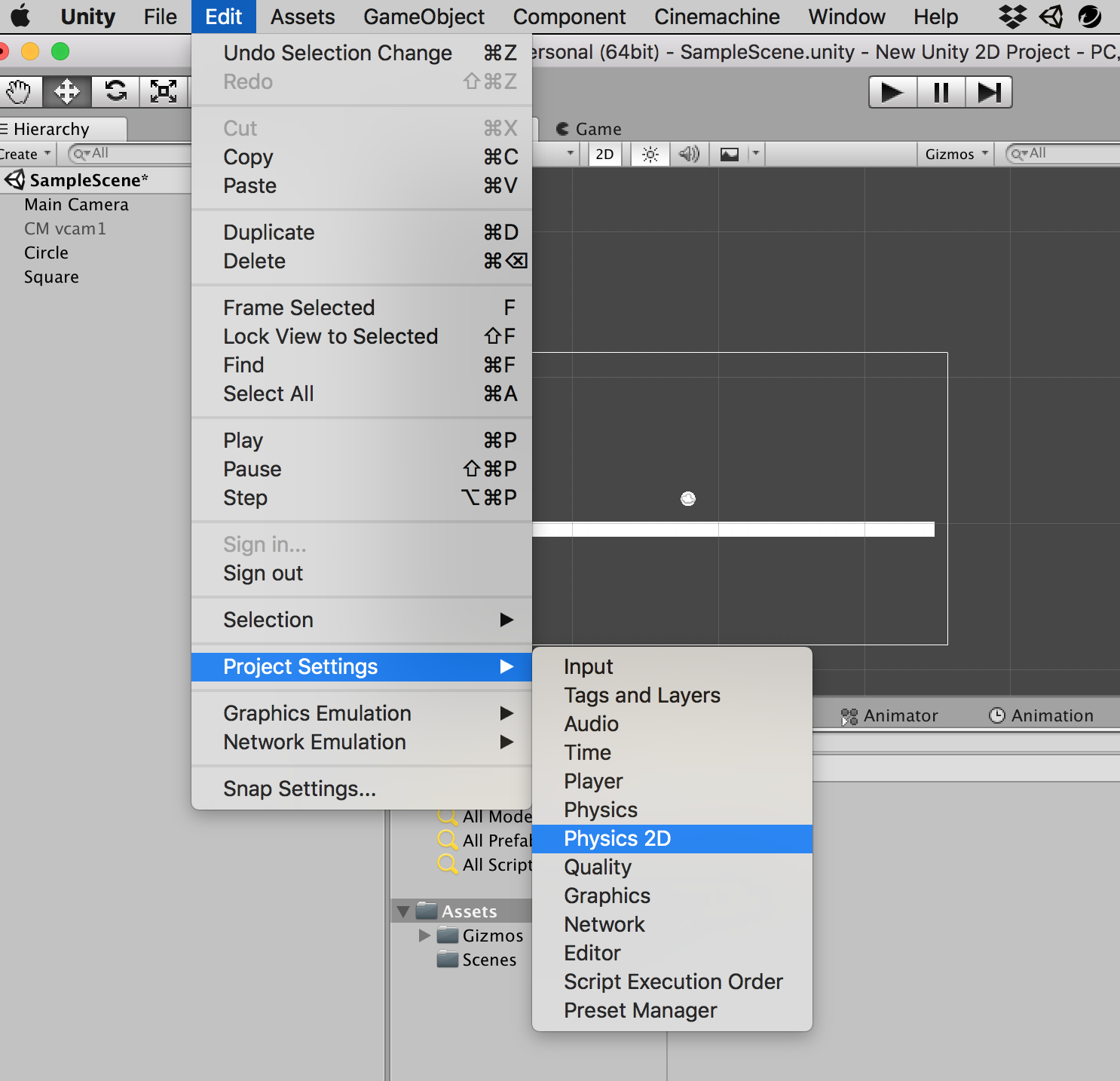
Task: Select the Rotate tool in toolbar
Action: [115, 92]
